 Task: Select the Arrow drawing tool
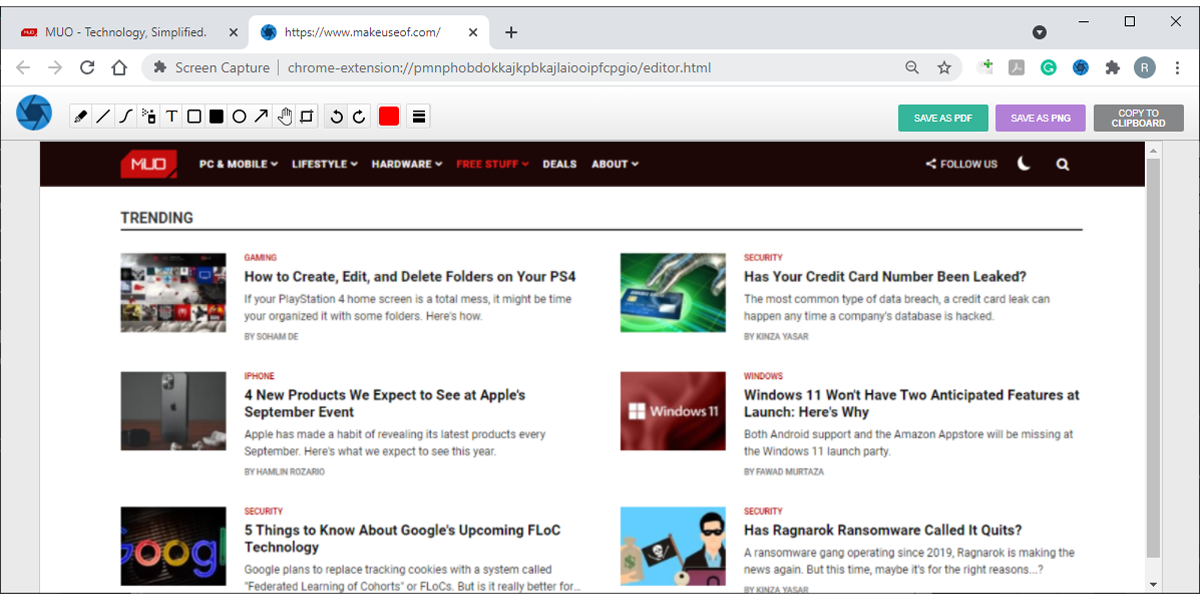coord(260,115)
